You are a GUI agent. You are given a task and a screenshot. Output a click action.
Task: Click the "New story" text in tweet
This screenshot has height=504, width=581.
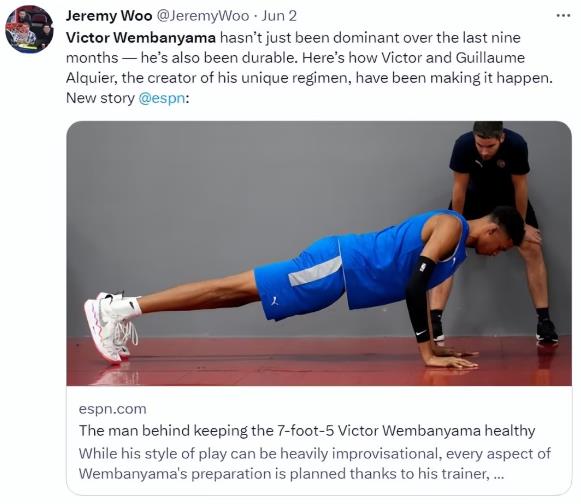coord(100,98)
